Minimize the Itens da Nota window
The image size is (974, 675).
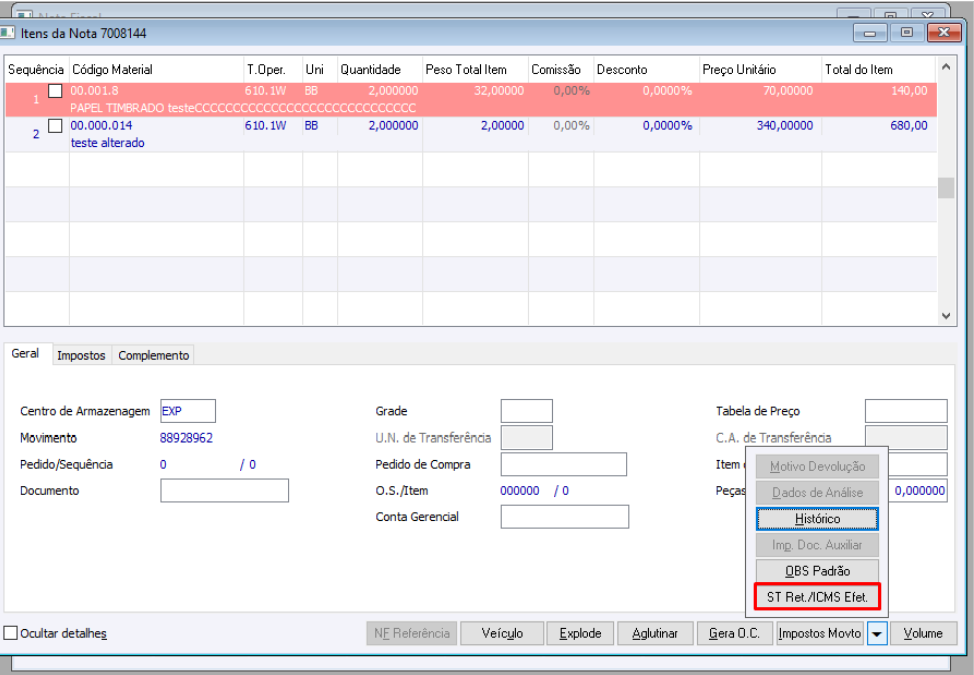coord(870,32)
